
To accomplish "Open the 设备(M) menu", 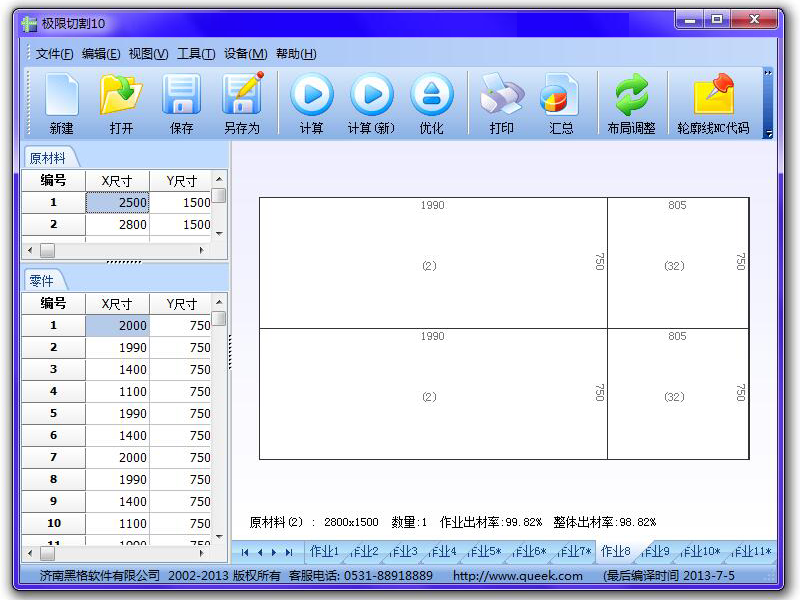I will click(x=245, y=54).
